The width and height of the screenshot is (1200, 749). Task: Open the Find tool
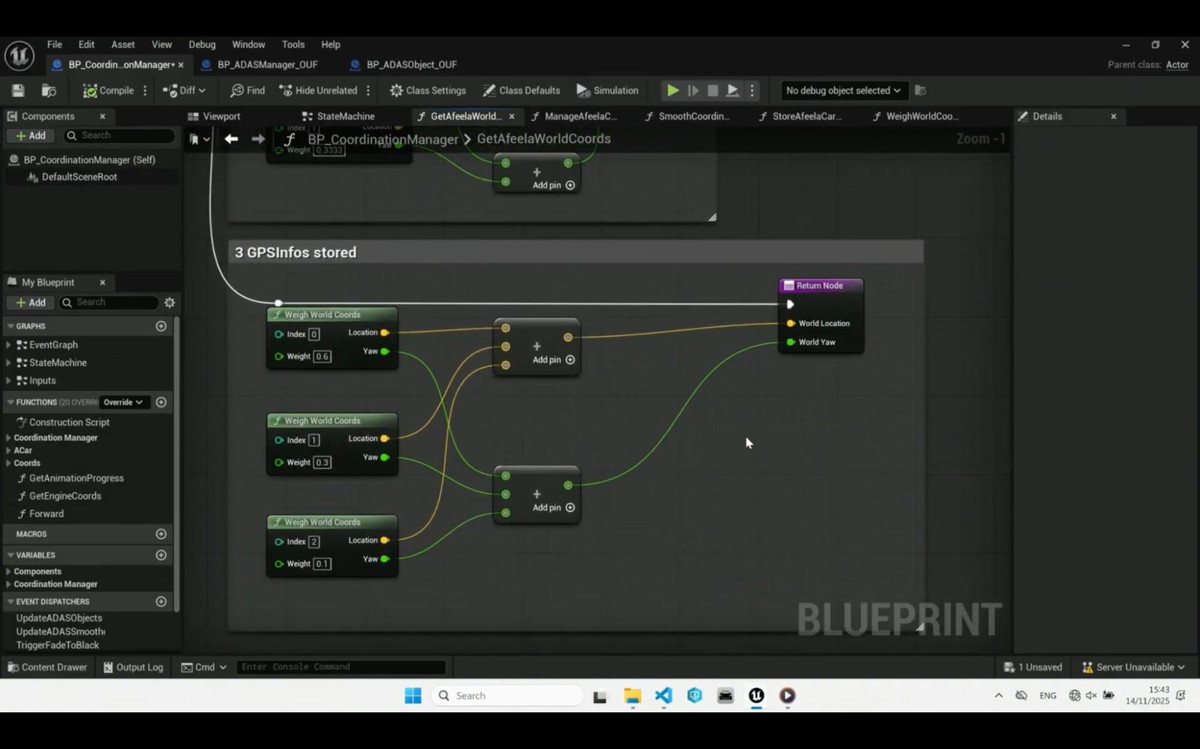point(247,91)
